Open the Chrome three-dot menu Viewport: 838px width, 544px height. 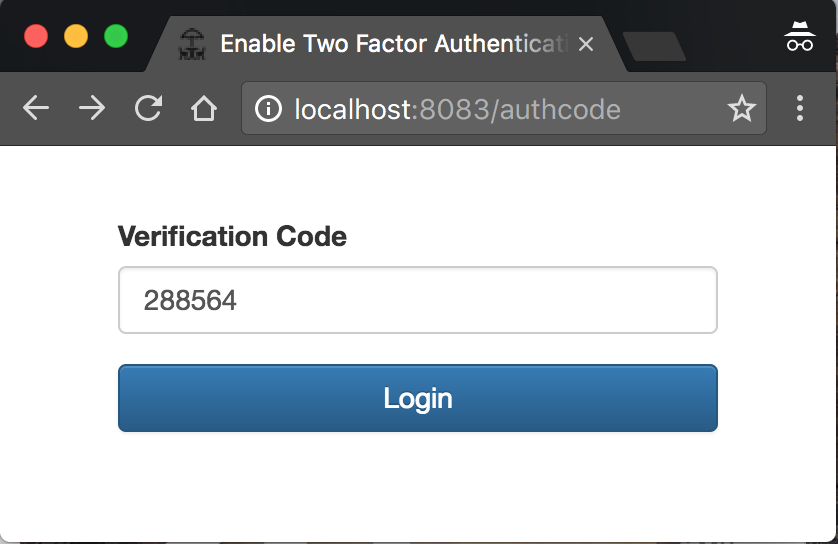point(799,109)
